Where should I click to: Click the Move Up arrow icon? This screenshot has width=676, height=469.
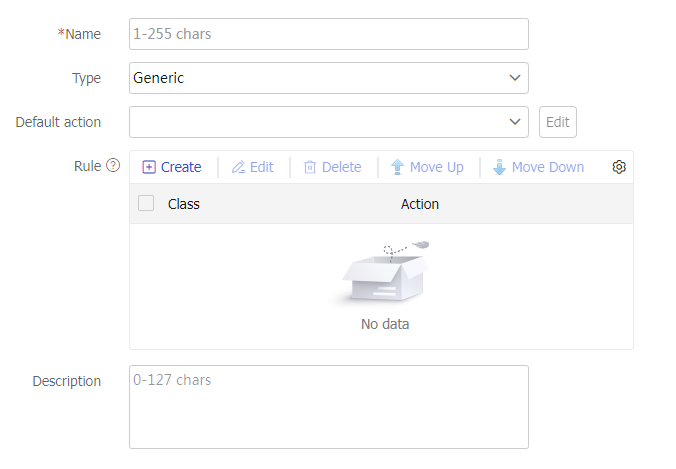[x=397, y=167]
